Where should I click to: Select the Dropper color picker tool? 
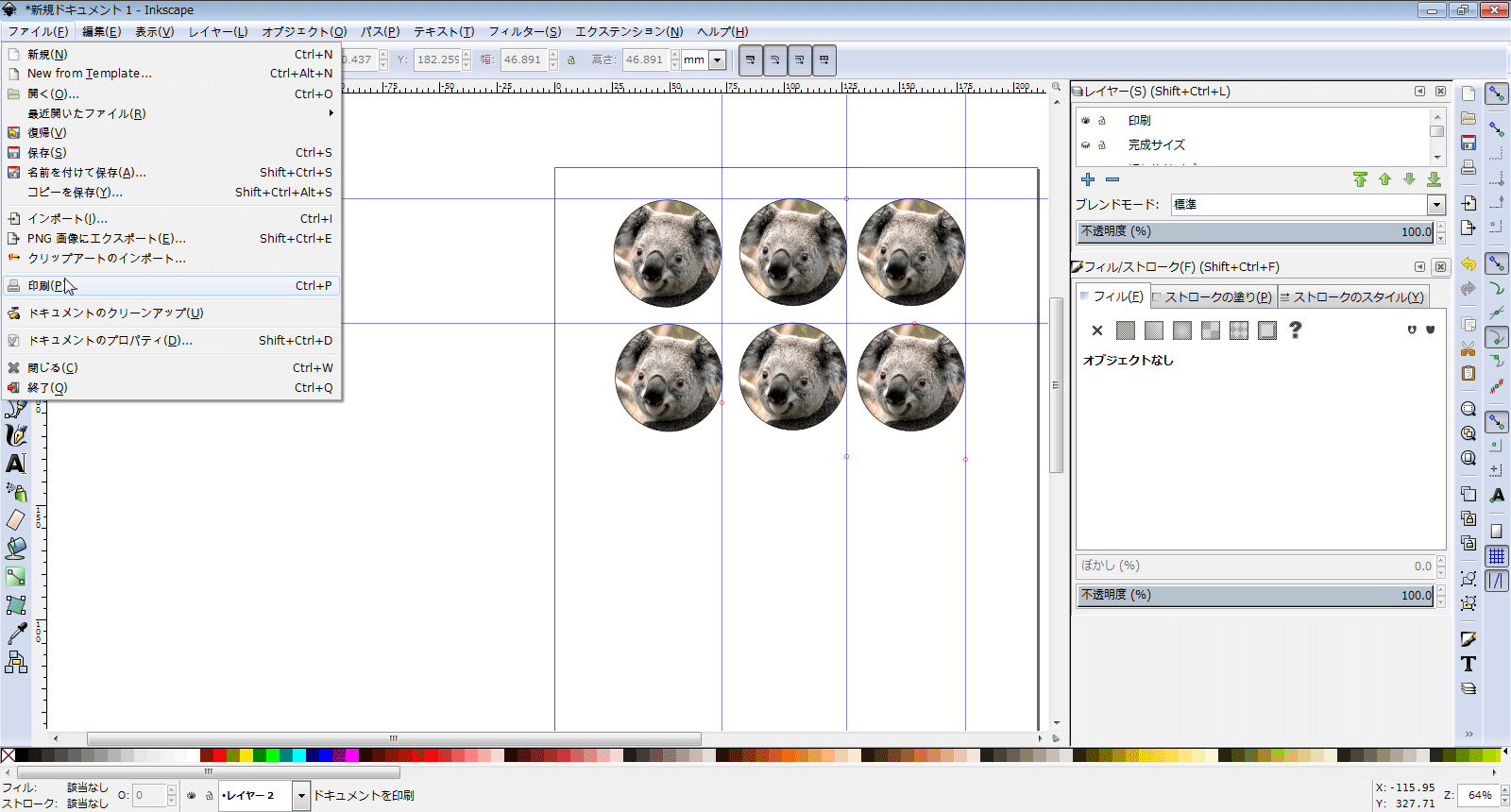pyautogui.click(x=15, y=634)
